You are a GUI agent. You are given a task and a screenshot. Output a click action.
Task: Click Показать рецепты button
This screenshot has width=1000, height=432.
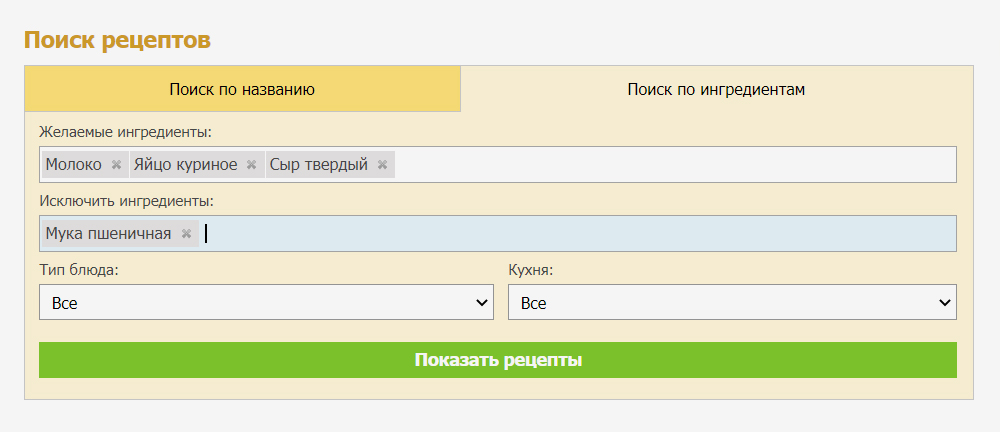(497, 360)
